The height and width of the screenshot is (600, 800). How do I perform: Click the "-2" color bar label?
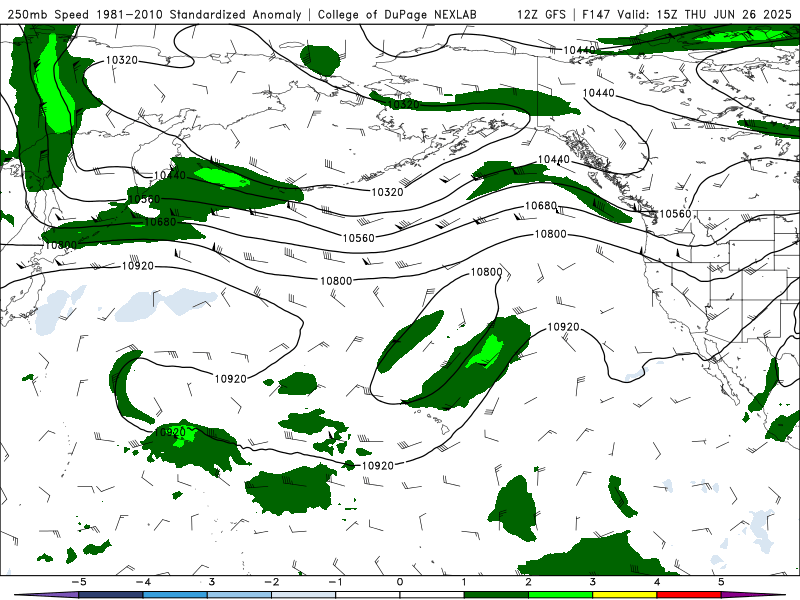(x=271, y=582)
